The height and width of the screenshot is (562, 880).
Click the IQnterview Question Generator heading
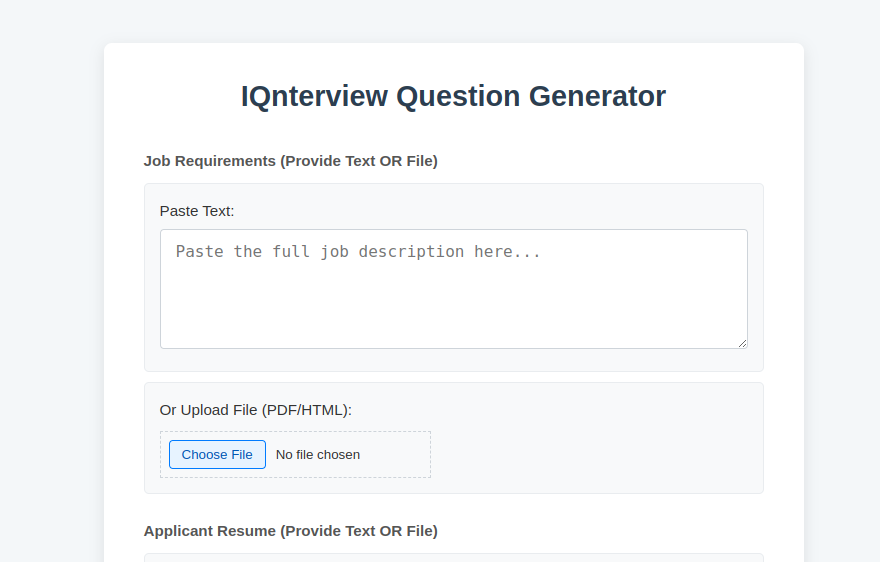[x=453, y=96]
